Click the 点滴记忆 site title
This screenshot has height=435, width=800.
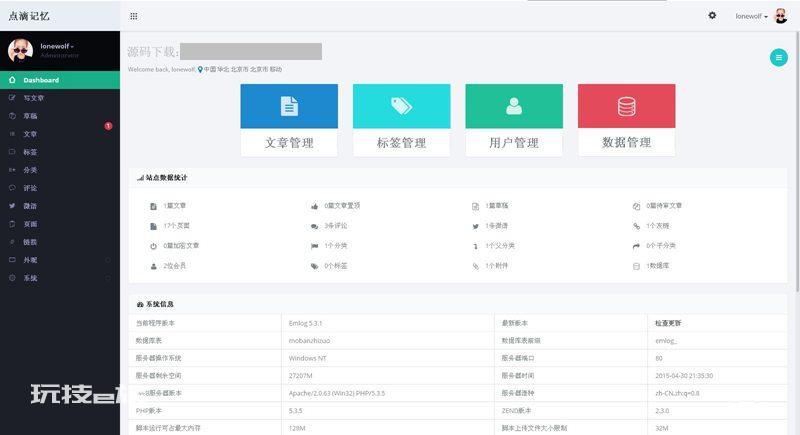(x=29, y=16)
